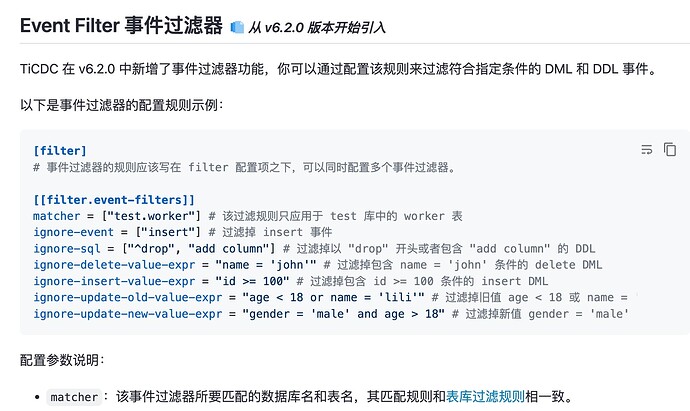Click the Event Filter 事件过滤器 heading
Image resolution: width=690 pixels, height=411 pixels.
(120, 26)
